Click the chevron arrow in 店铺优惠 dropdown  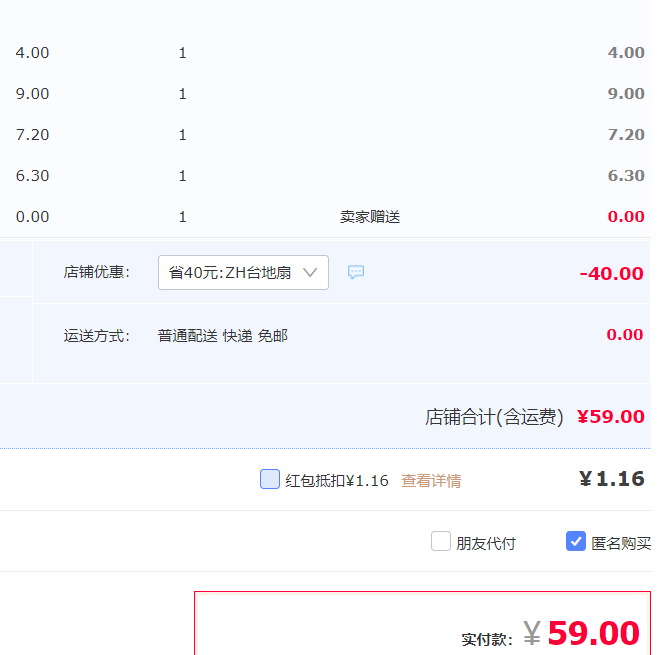click(x=310, y=273)
